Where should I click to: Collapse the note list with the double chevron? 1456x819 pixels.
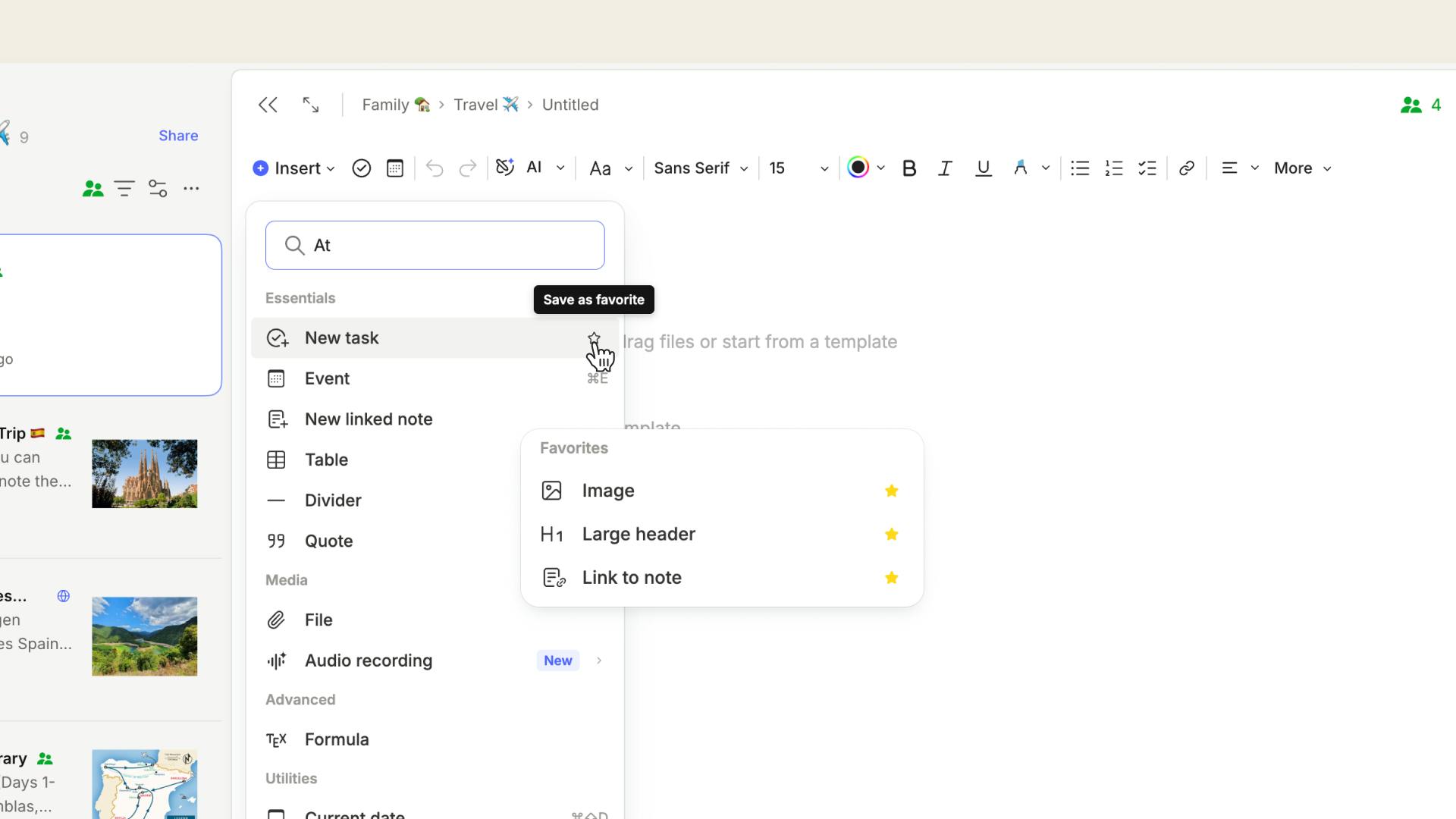(268, 105)
